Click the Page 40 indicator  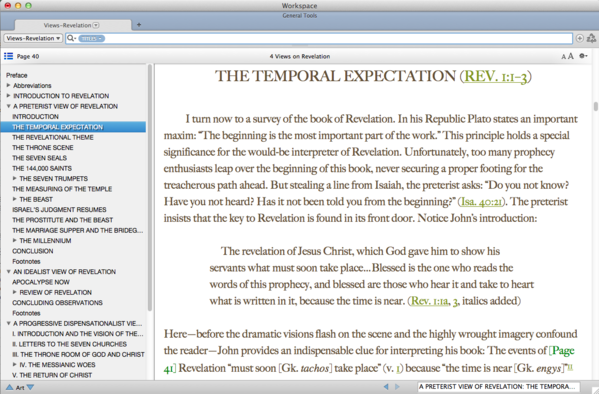[x=28, y=57]
